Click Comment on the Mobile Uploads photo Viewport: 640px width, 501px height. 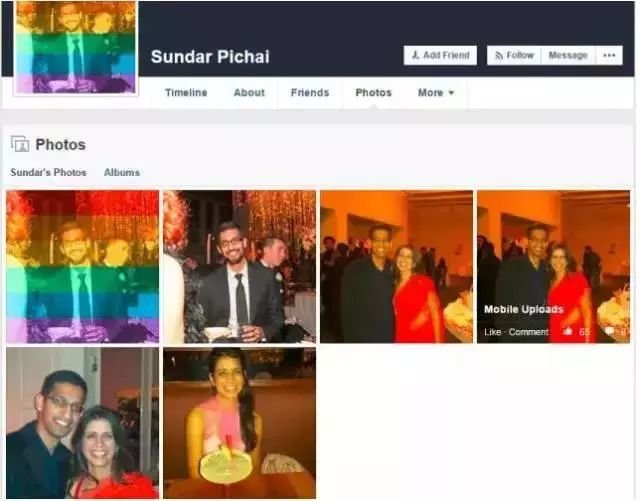[529, 332]
